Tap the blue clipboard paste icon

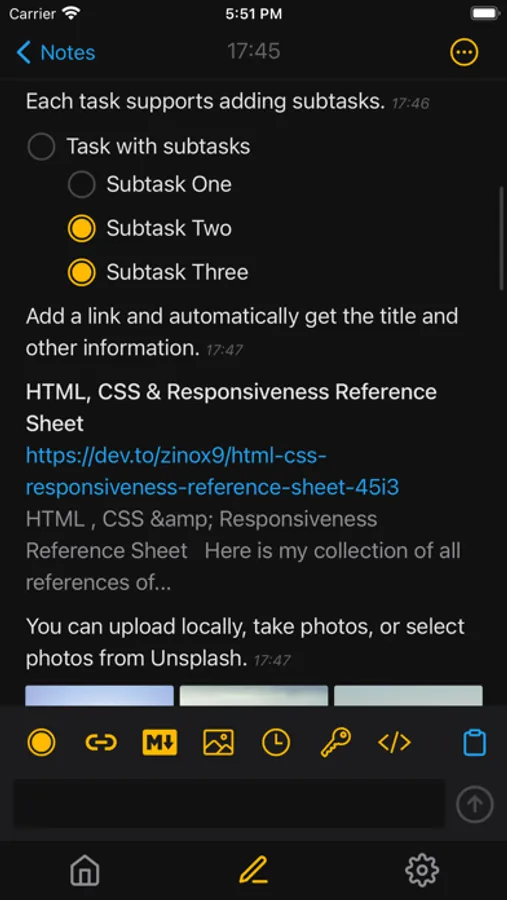click(x=475, y=742)
